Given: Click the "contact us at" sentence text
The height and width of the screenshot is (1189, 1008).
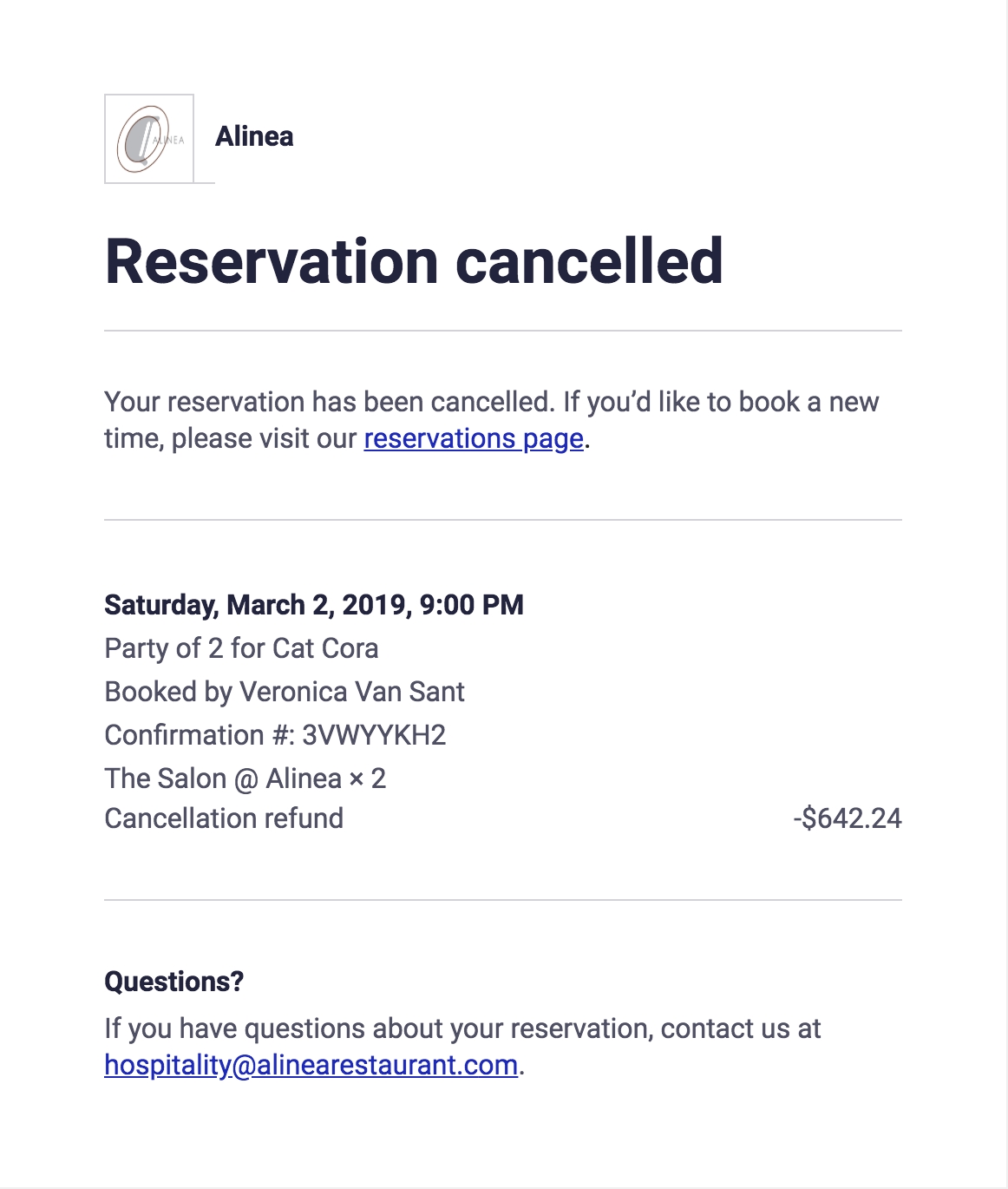Looking at the screenshot, I should [740, 1028].
